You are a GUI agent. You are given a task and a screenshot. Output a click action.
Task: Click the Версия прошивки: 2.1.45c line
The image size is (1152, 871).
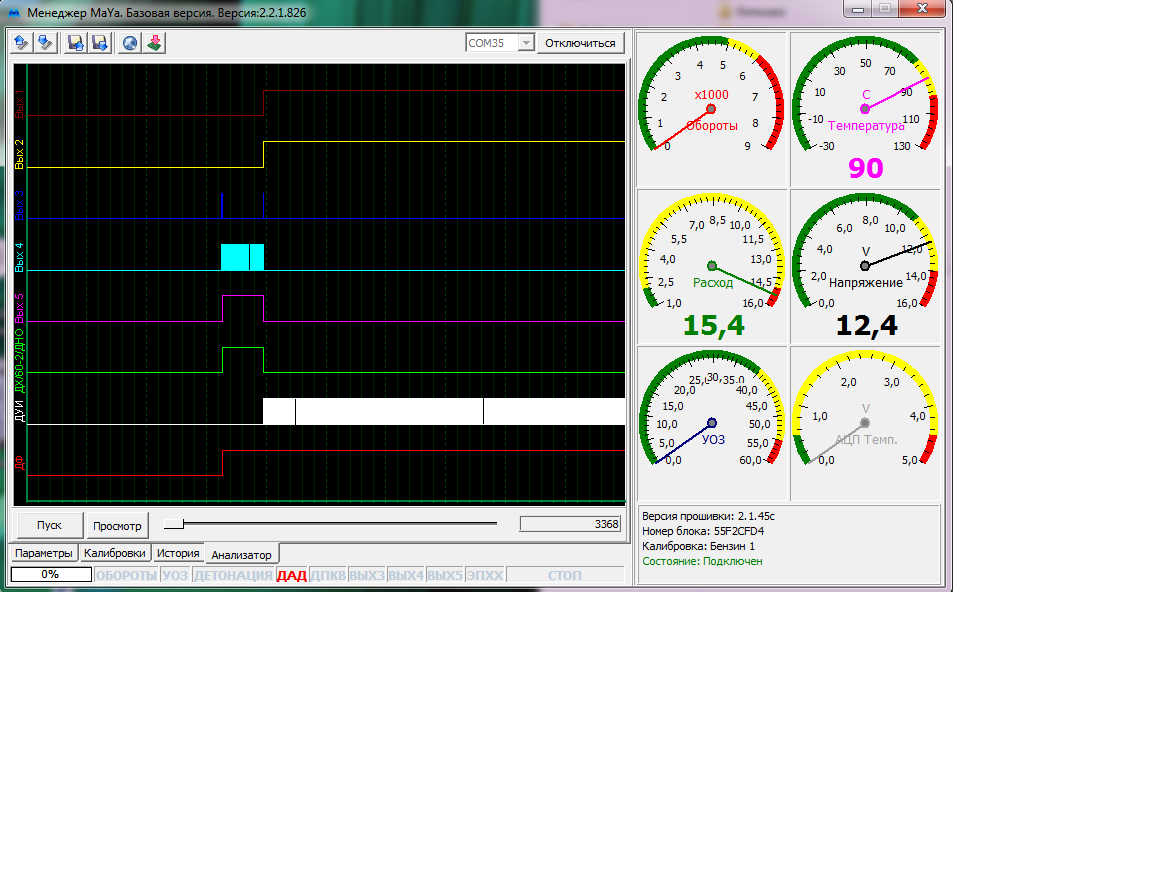pyautogui.click(x=708, y=516)
